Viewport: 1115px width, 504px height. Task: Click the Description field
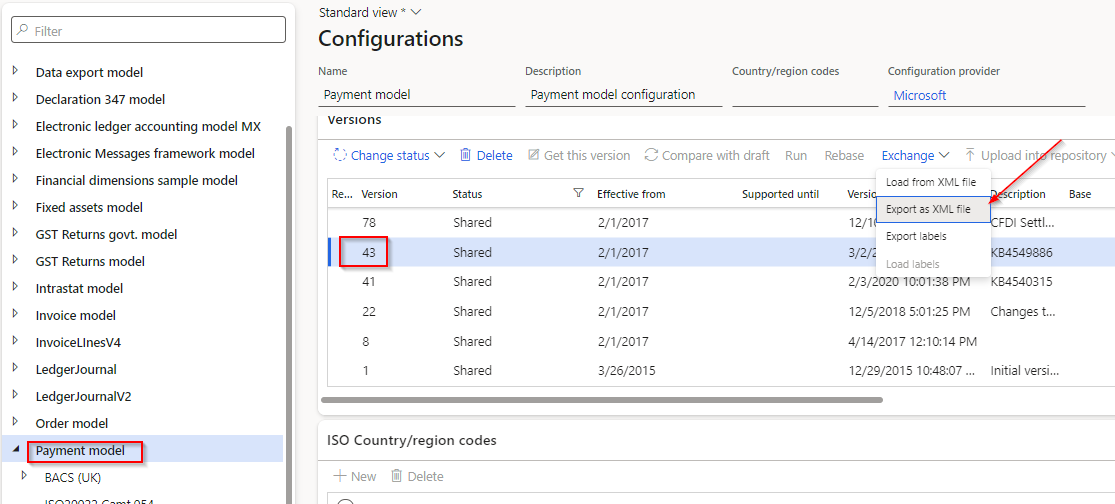(x=624, y=95)
